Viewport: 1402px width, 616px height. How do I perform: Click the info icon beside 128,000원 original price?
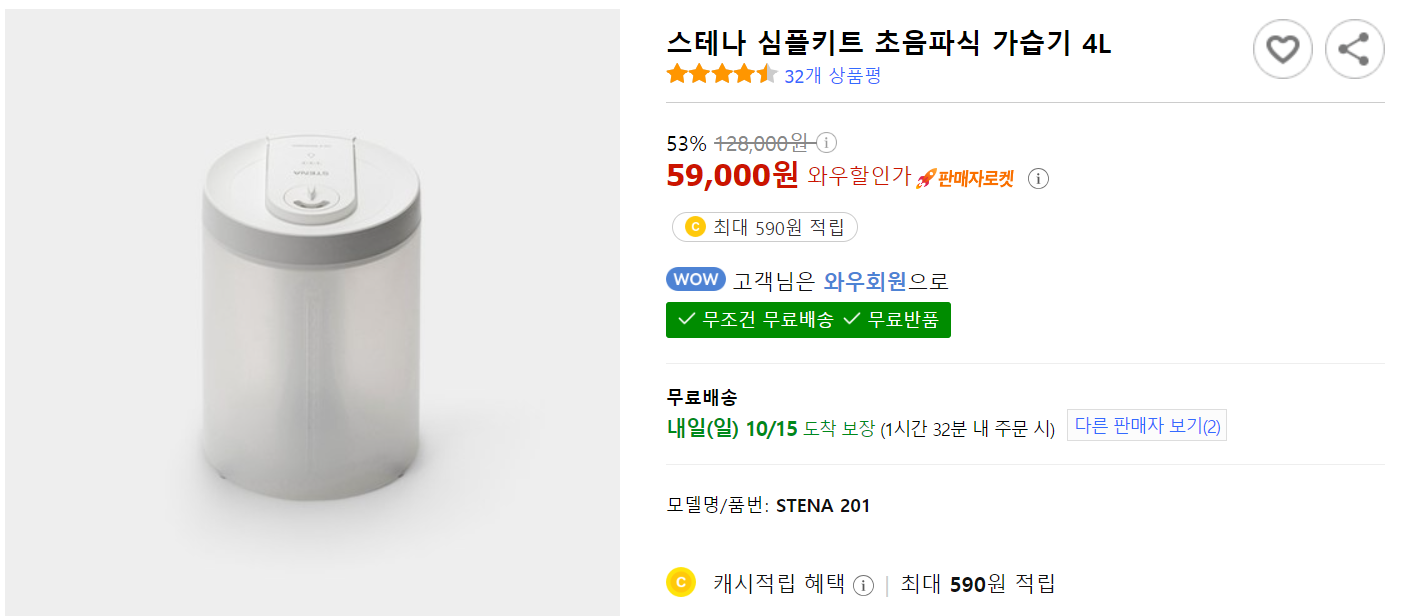[826, 143]
